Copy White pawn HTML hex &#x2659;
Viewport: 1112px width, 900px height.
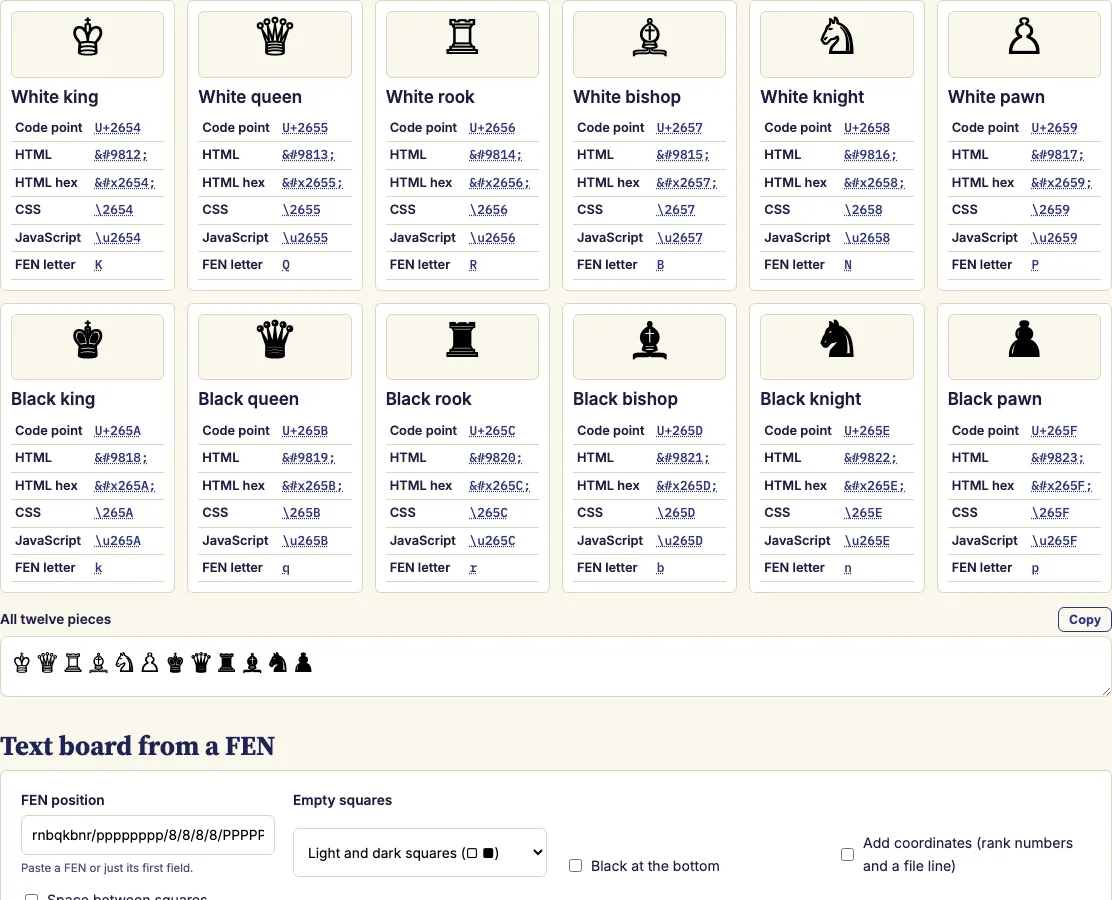point(1061,182)
